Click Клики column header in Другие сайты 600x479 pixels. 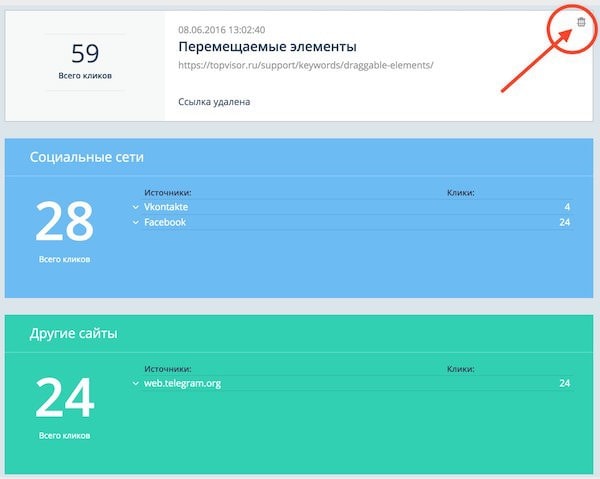tap(460, 368)
